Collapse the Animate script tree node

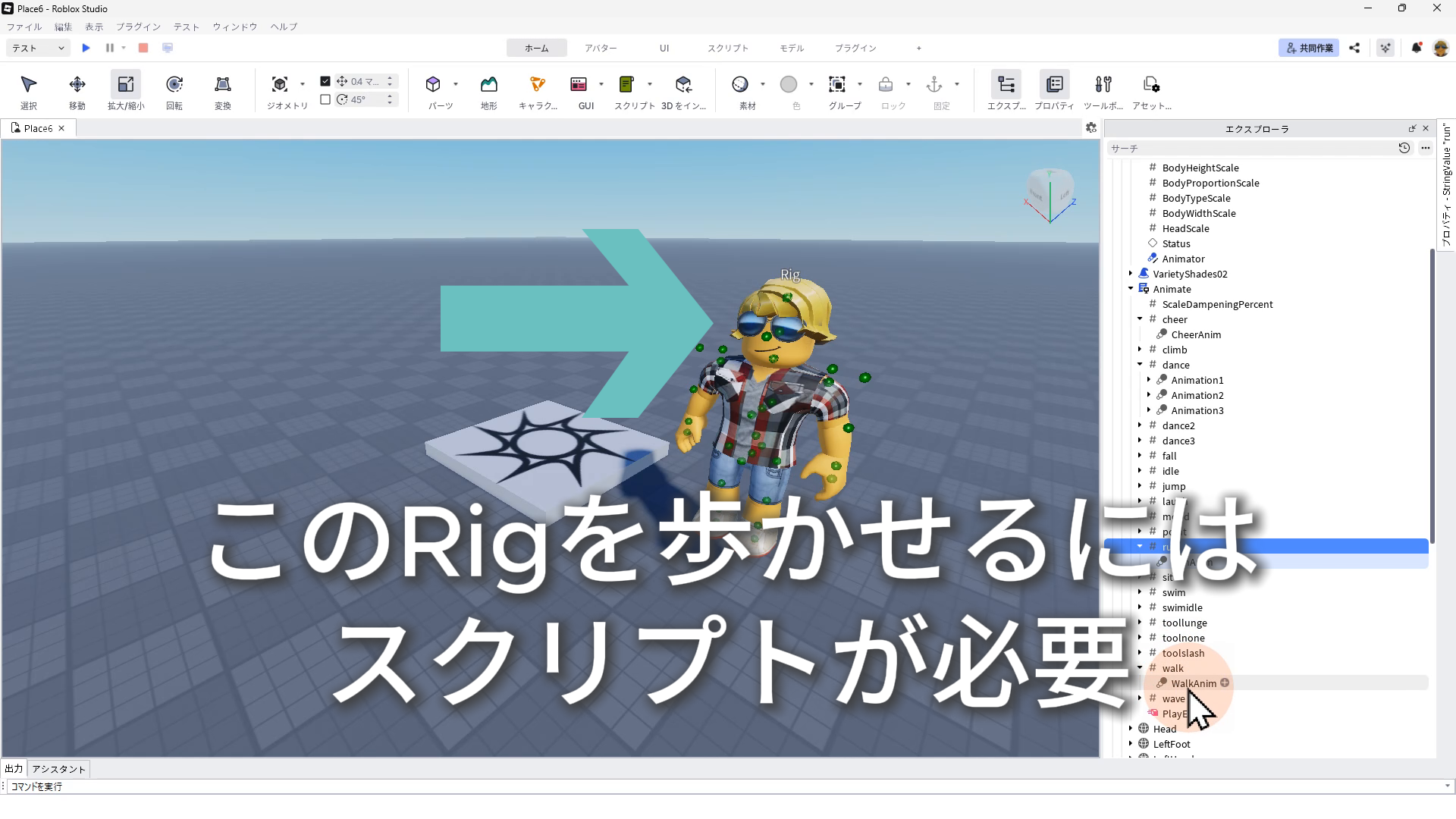click(x=1131, y=289)
